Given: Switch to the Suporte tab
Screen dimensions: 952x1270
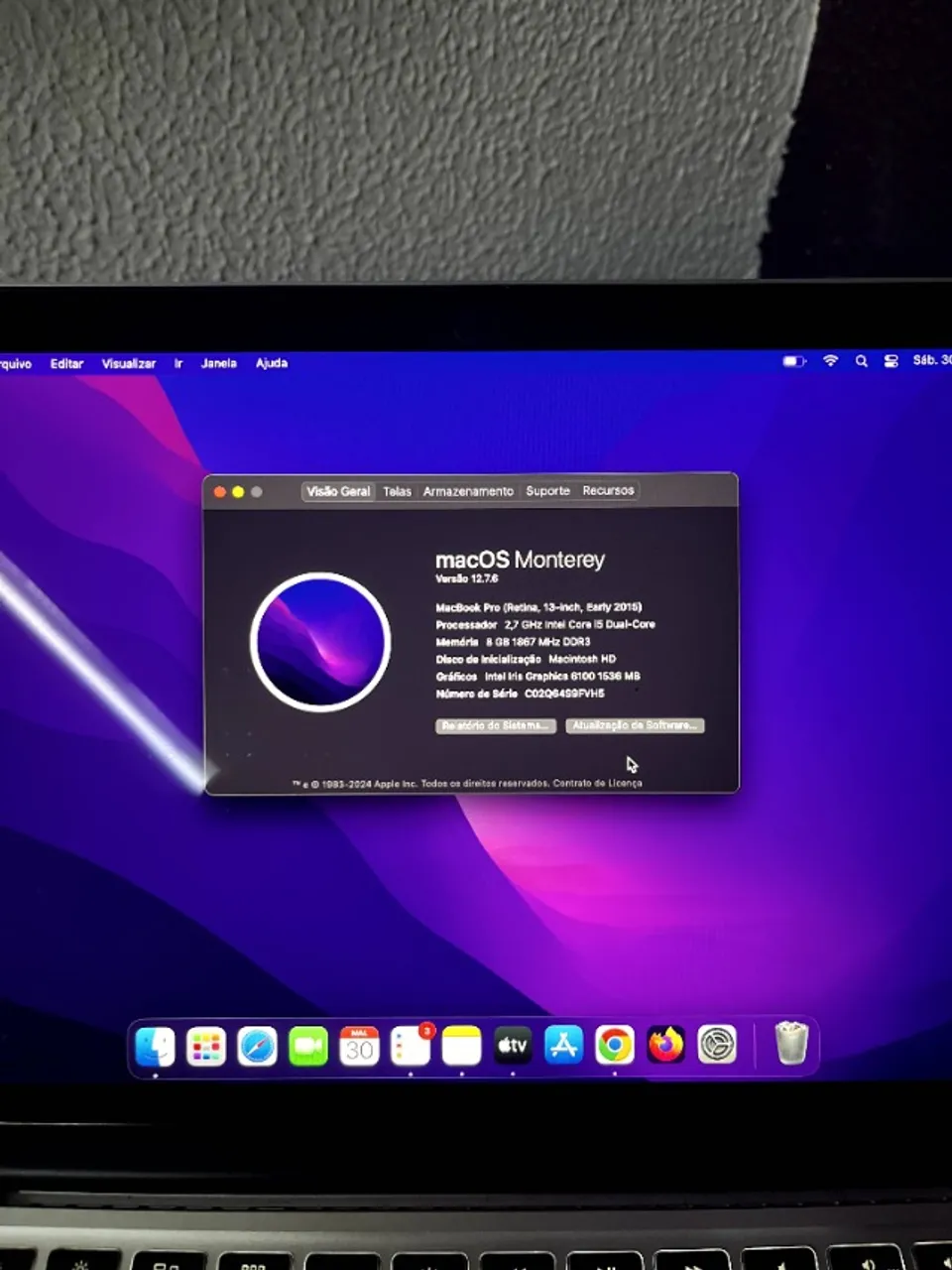Looking at the screenshot, I should (547, 491).
